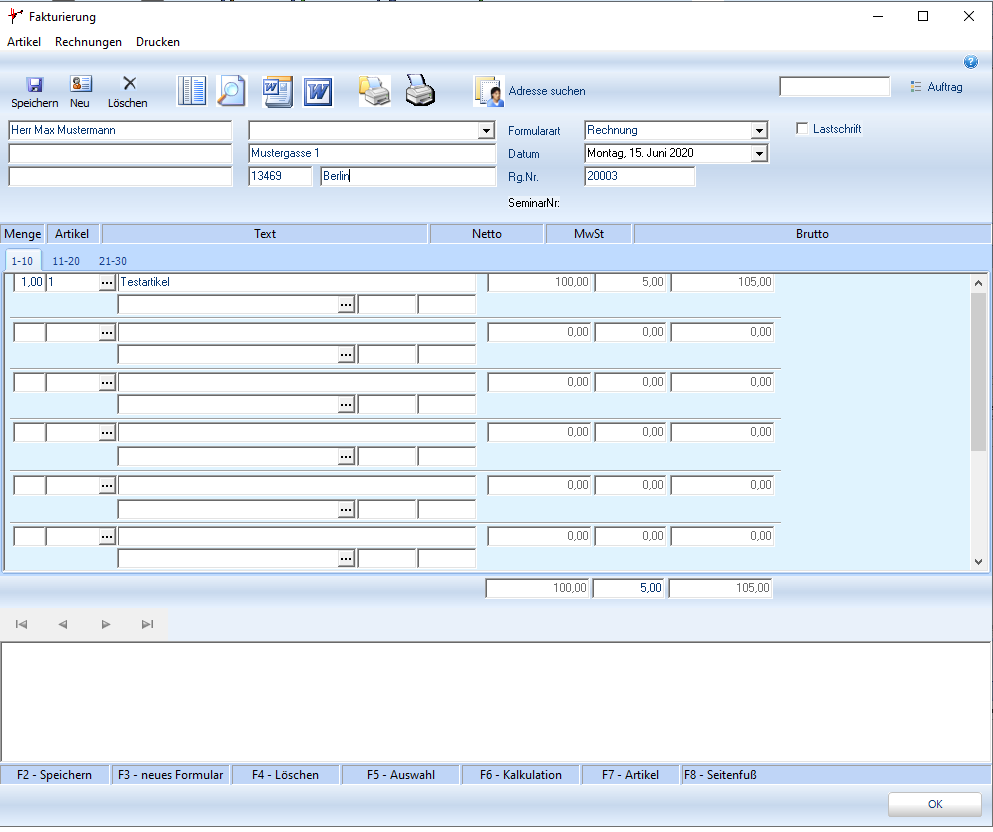The height and width of the screenshot is (832, 993).
Task: Click the book-style list icon in toolbar
Action: 191,91
